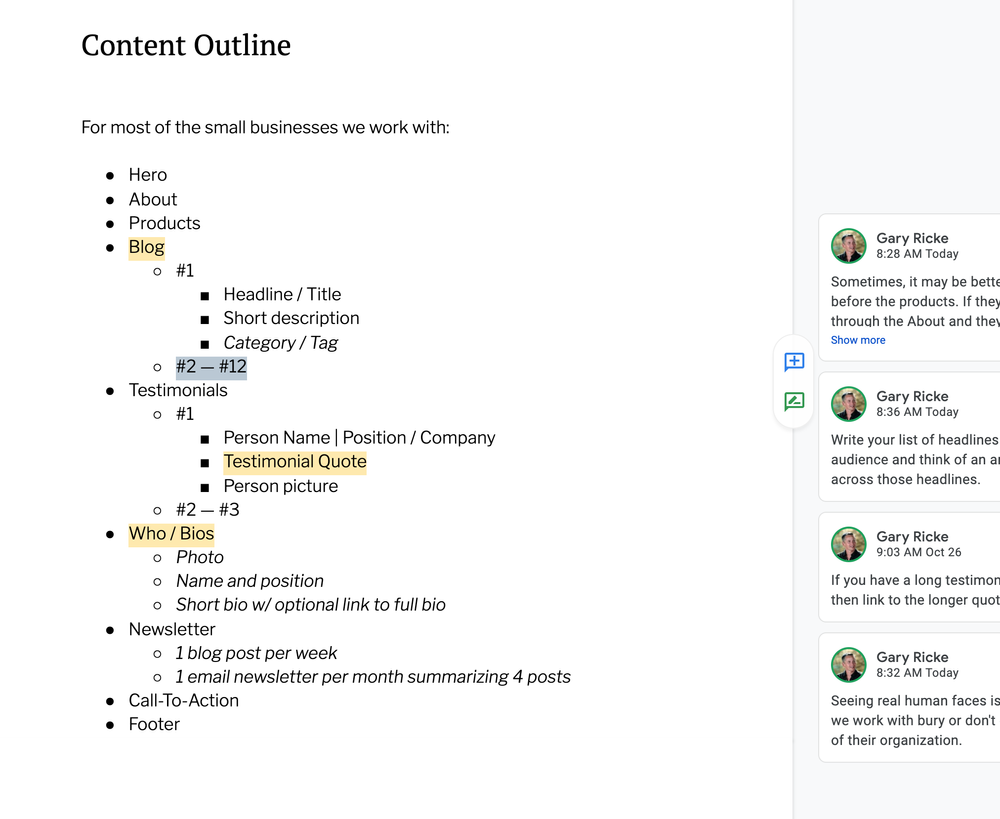Click the avatar on the Oct 26 comment
1000x819 pixels.
[848, 544]
